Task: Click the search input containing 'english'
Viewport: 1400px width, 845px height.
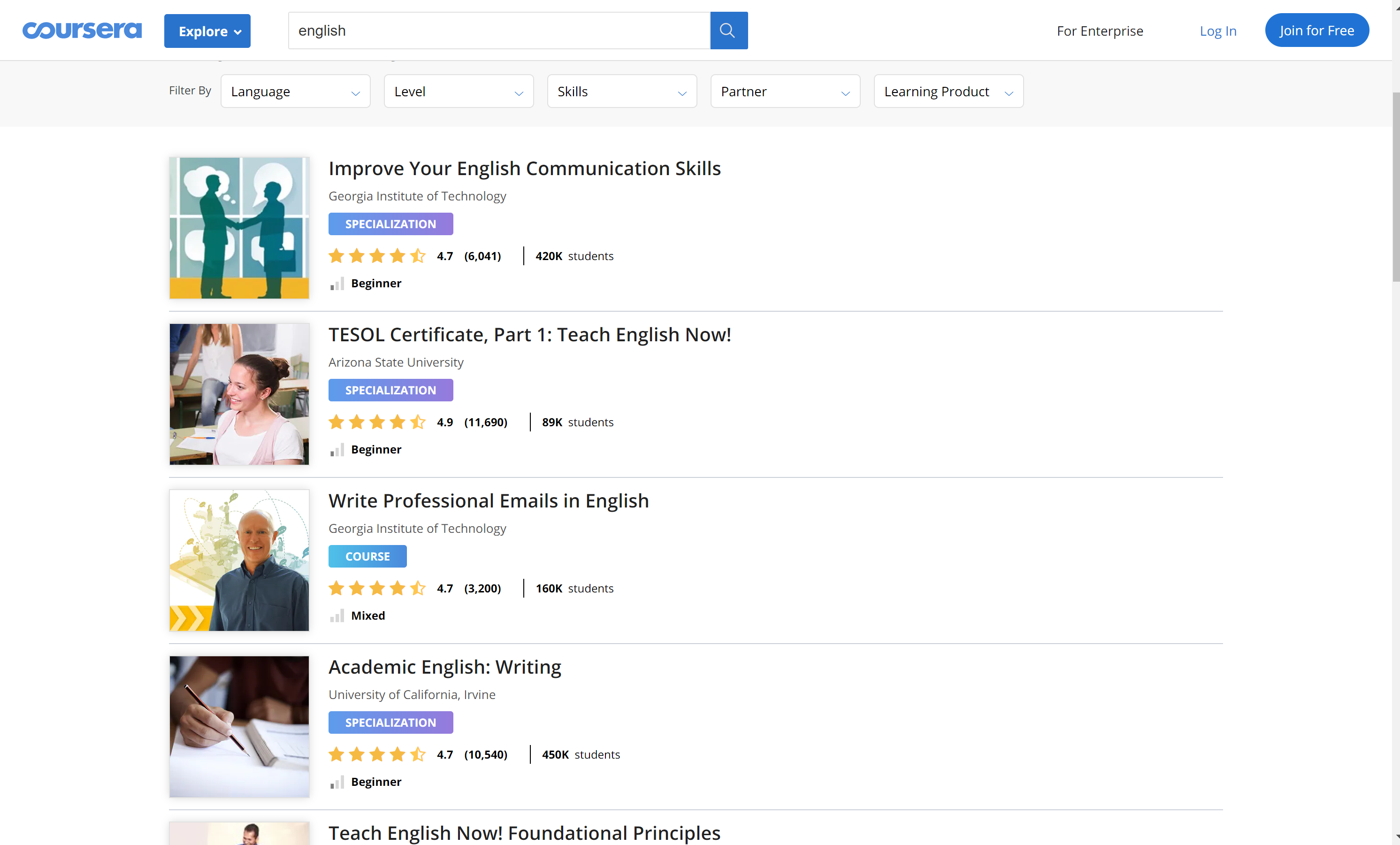Action: 499,30
